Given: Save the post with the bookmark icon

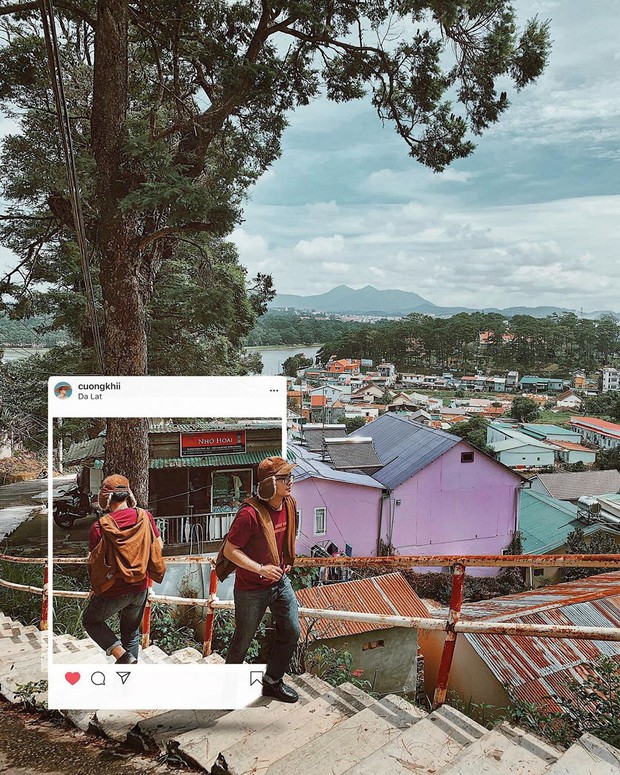Looking at the screenshot, I should [x=256, y=678].
